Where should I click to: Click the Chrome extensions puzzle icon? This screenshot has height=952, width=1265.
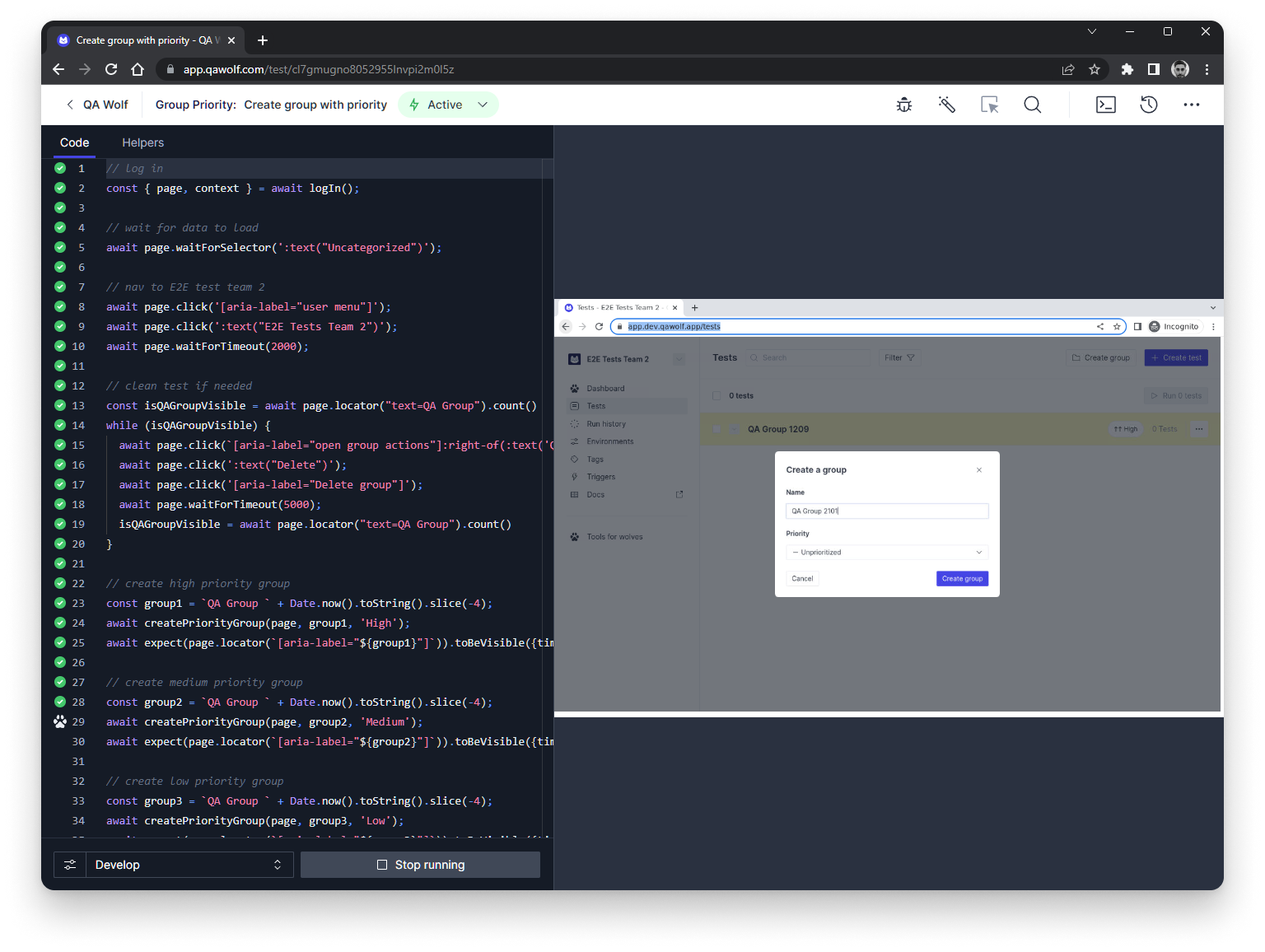click(x=1127, y=69)
